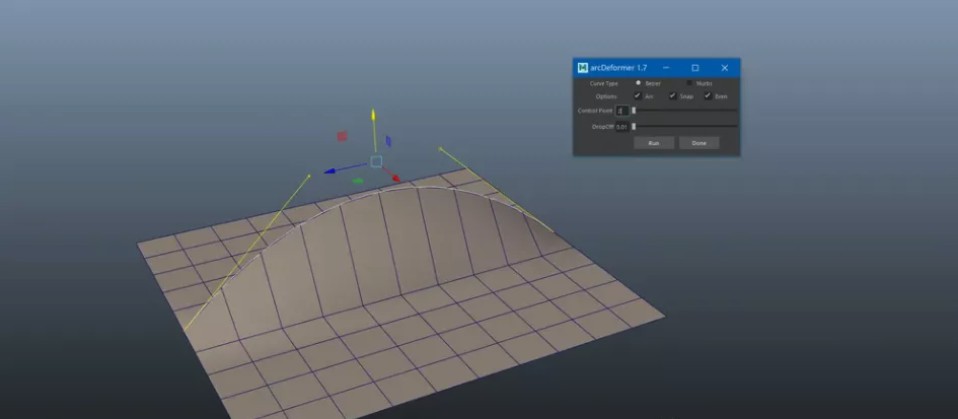Select the Nurbs curve type radio button
Image resolution: width=958 pixels, height=419 pixels.
pyautogui.click(x=689, y=83)
